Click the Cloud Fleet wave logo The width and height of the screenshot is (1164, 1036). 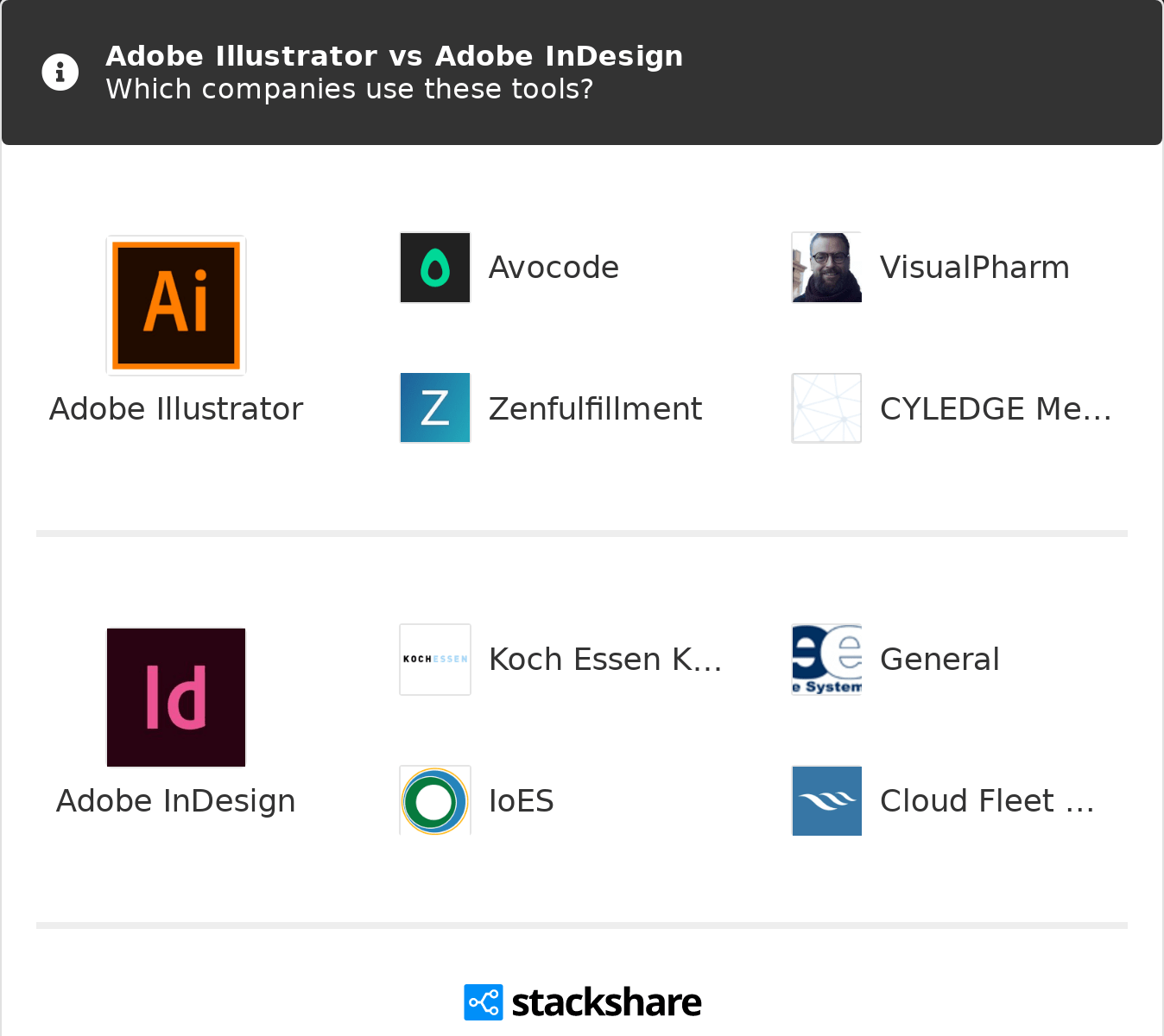[x=826, y=800]
